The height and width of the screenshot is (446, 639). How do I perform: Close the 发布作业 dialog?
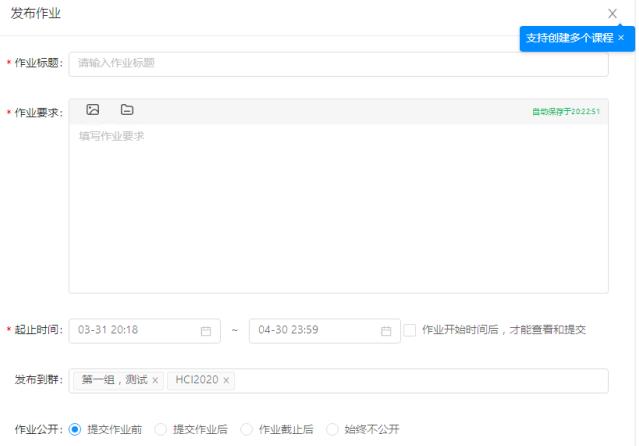click(x=612, y=14)
